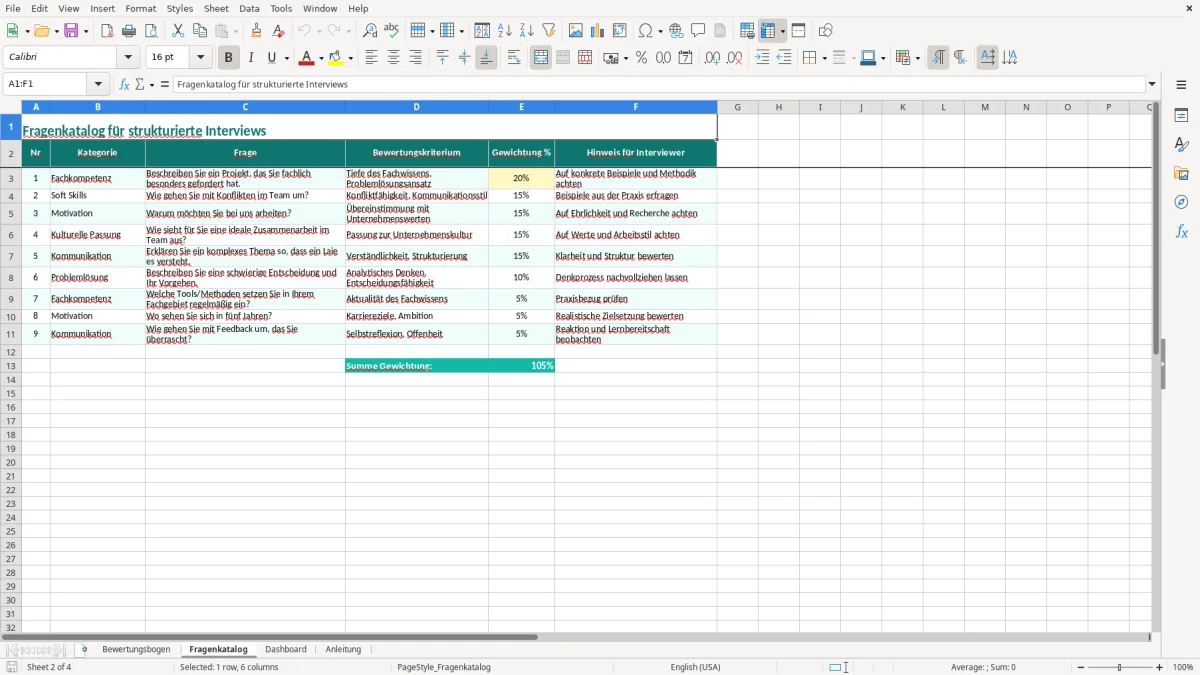1200x675 pixels.
Task: Open the Open-document dropdown arrow
Action: pyautogui.click(x=55, y=31)
